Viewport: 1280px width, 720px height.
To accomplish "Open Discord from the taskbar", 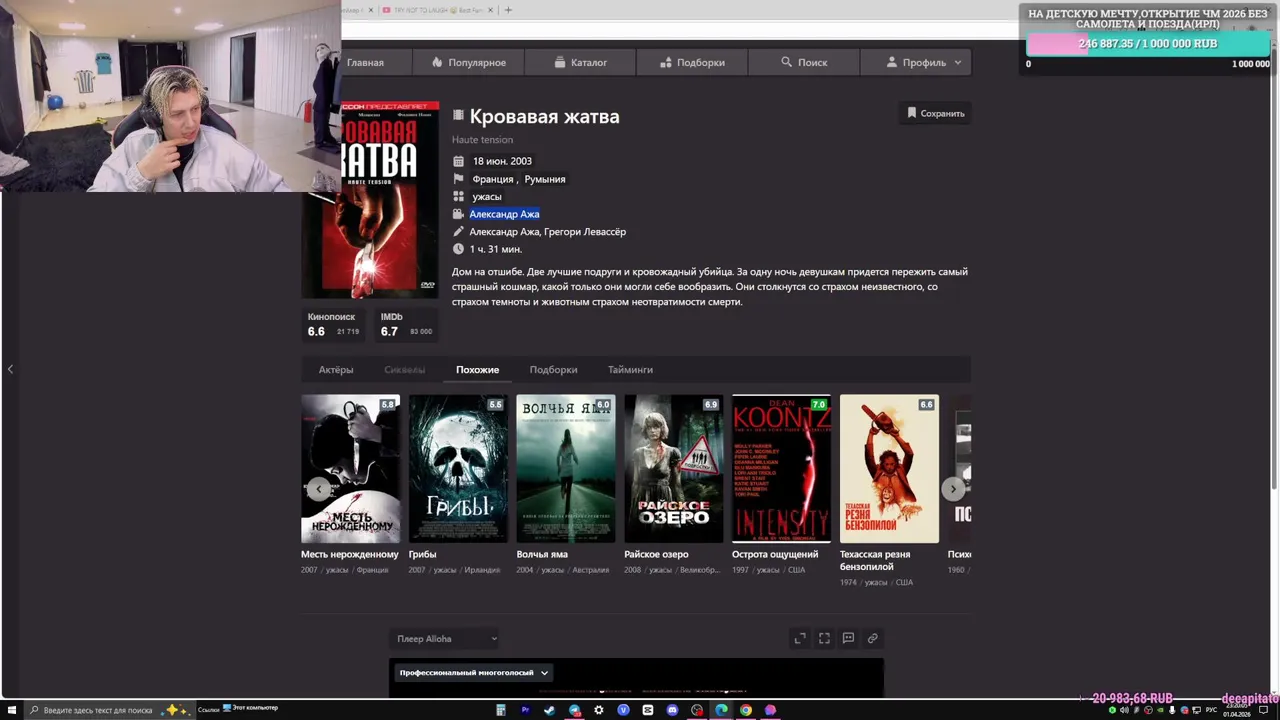I will (672, 710).
